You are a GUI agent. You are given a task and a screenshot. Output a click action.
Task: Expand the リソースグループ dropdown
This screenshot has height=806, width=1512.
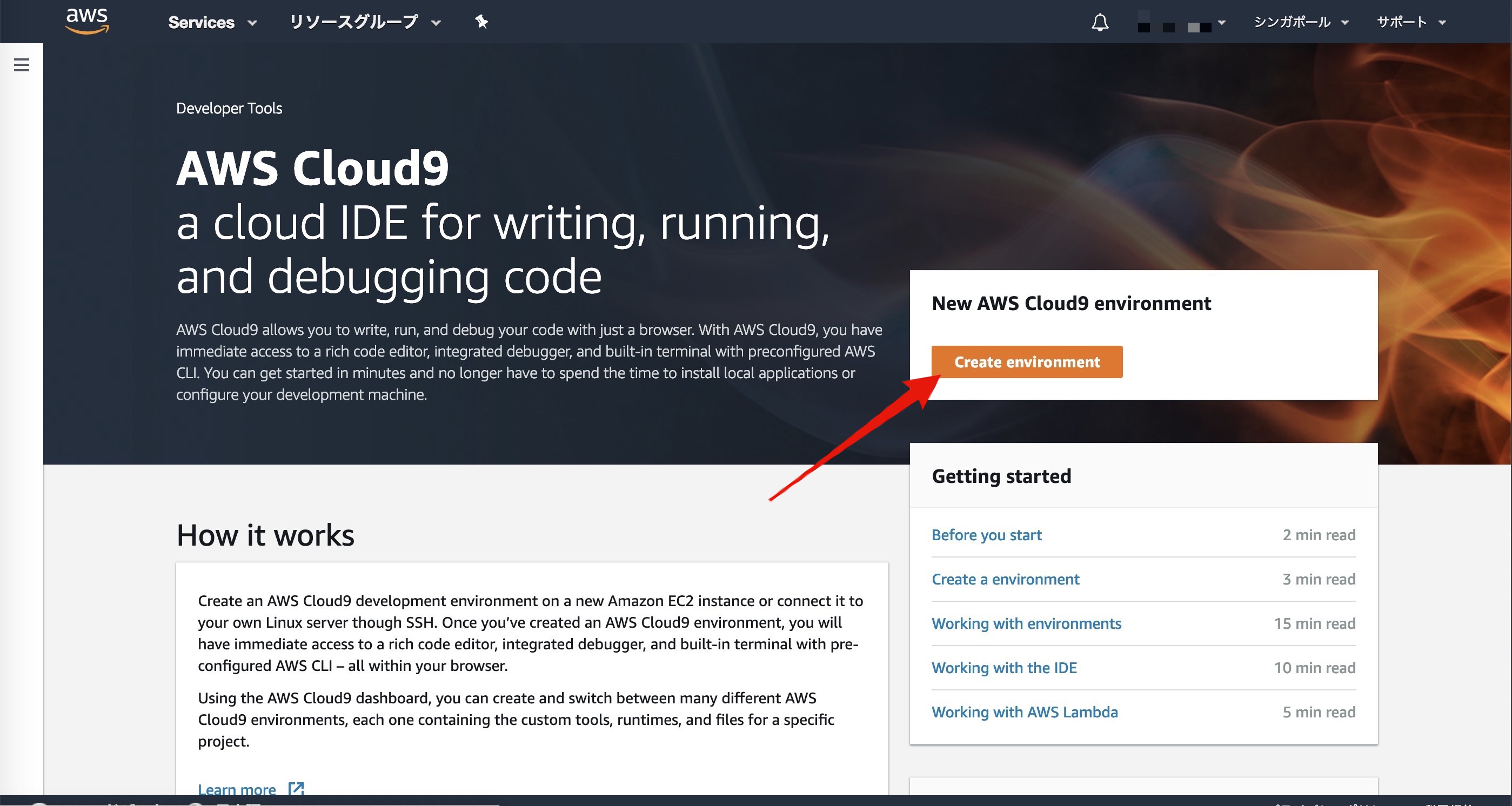365,22
